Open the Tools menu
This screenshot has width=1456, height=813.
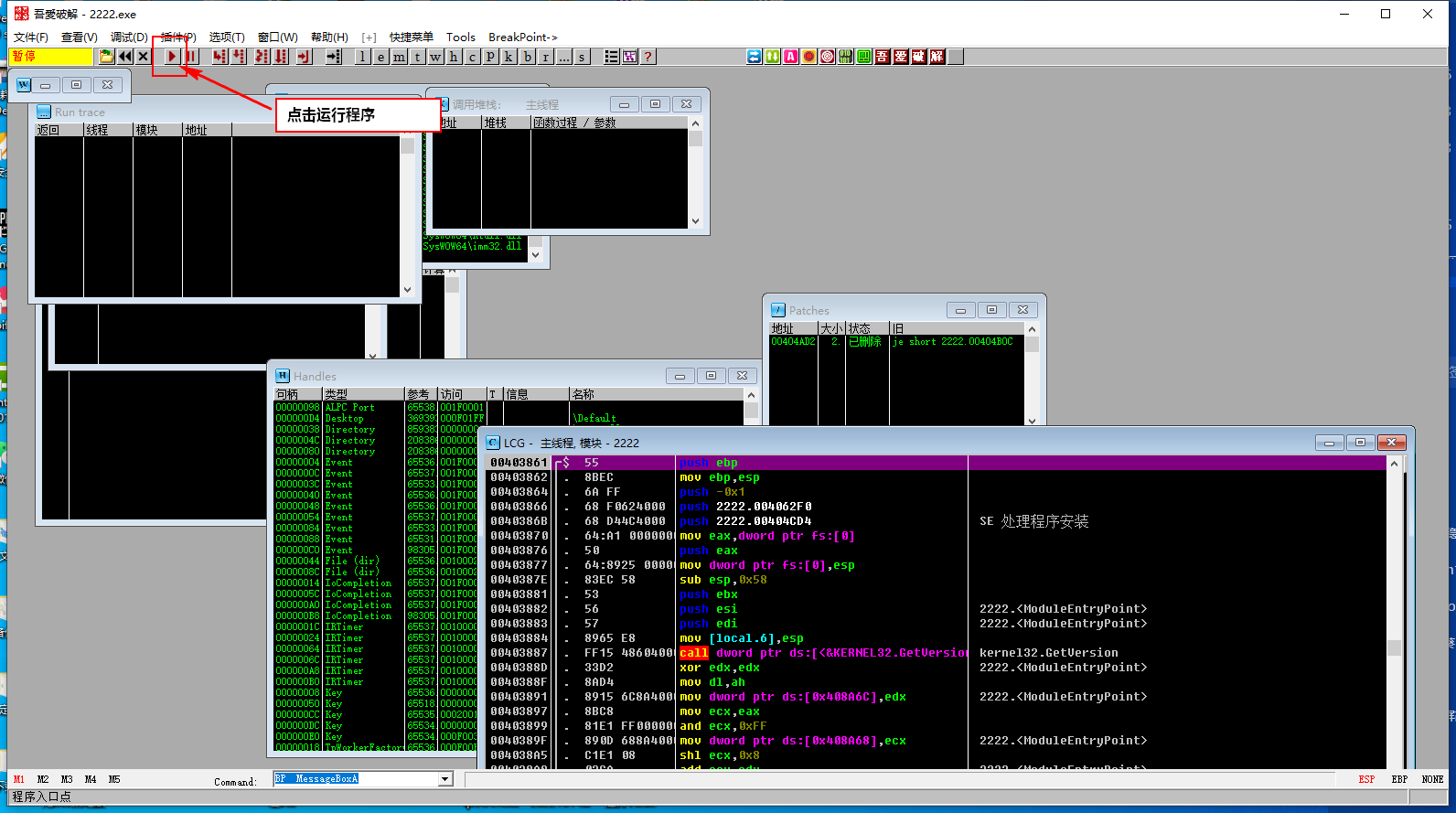pyautogui.click(x=461, y=37)
